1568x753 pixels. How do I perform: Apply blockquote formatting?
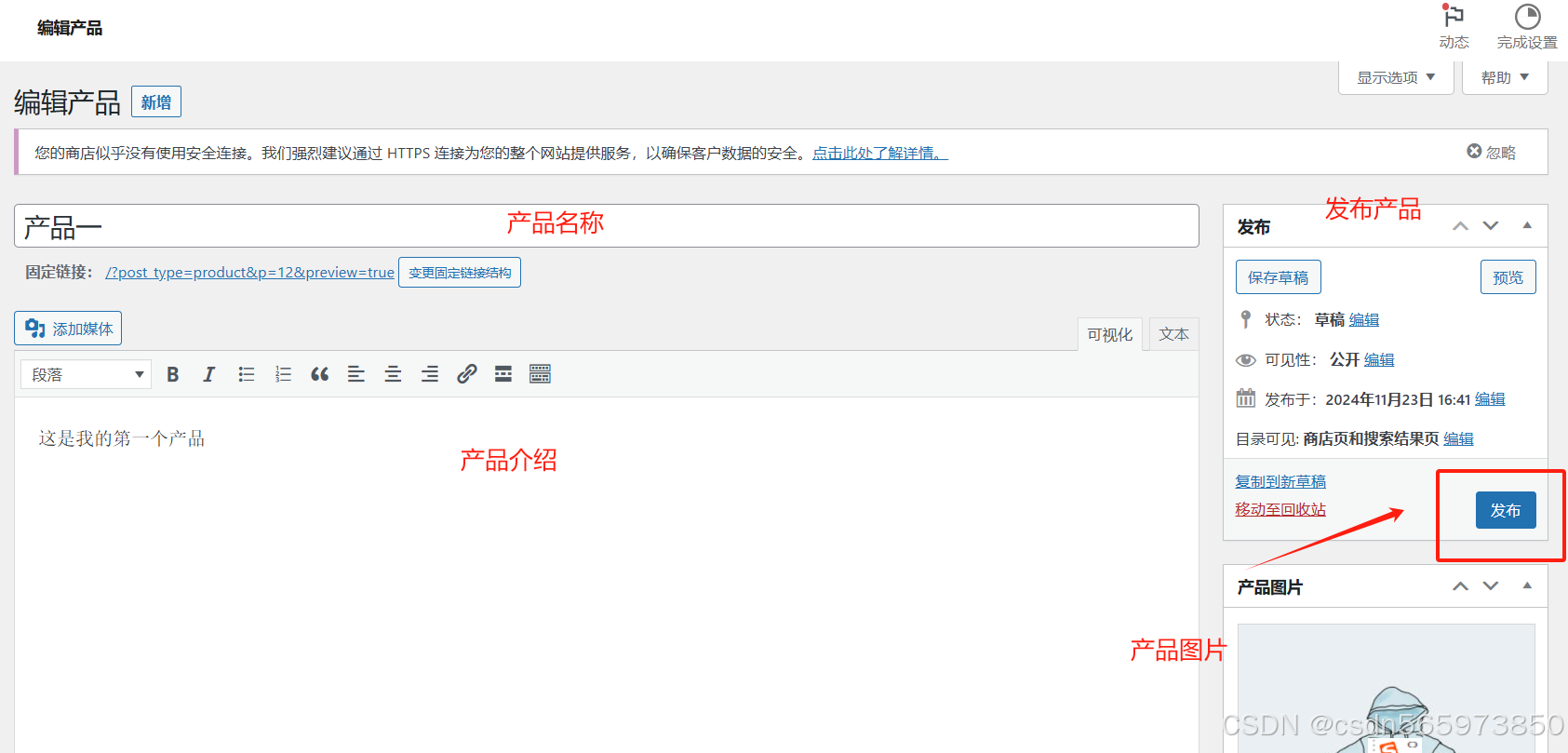pyautogui.click(x=319, y=374)
